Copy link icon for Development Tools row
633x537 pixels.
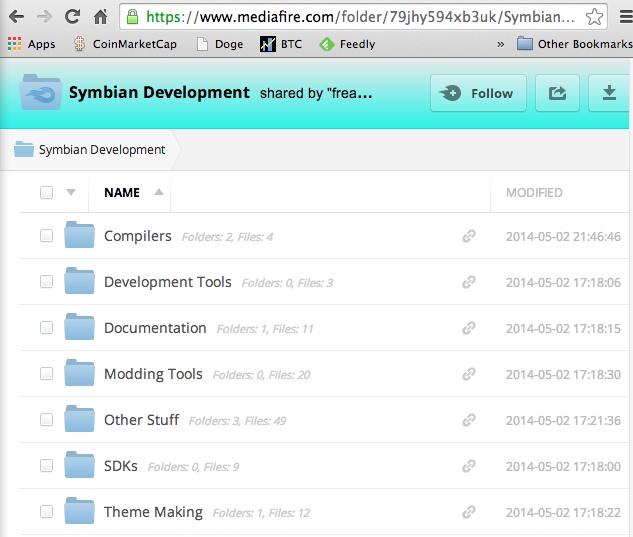[x=469, y=282]
